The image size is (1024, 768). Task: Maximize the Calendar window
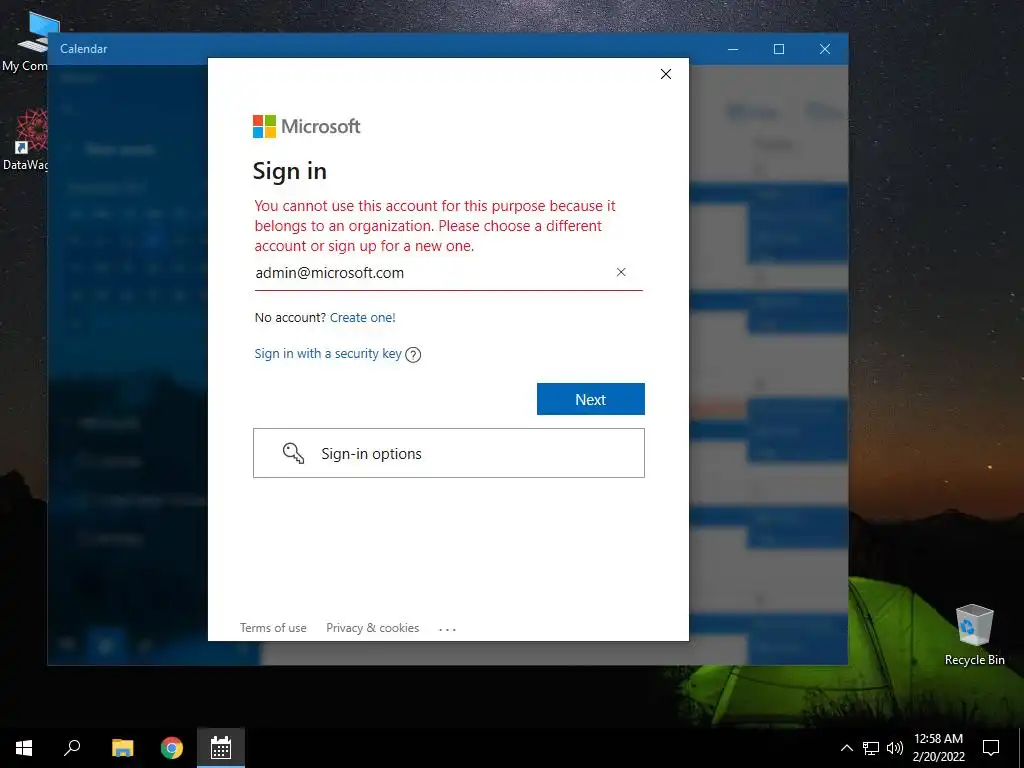(778, 49)
